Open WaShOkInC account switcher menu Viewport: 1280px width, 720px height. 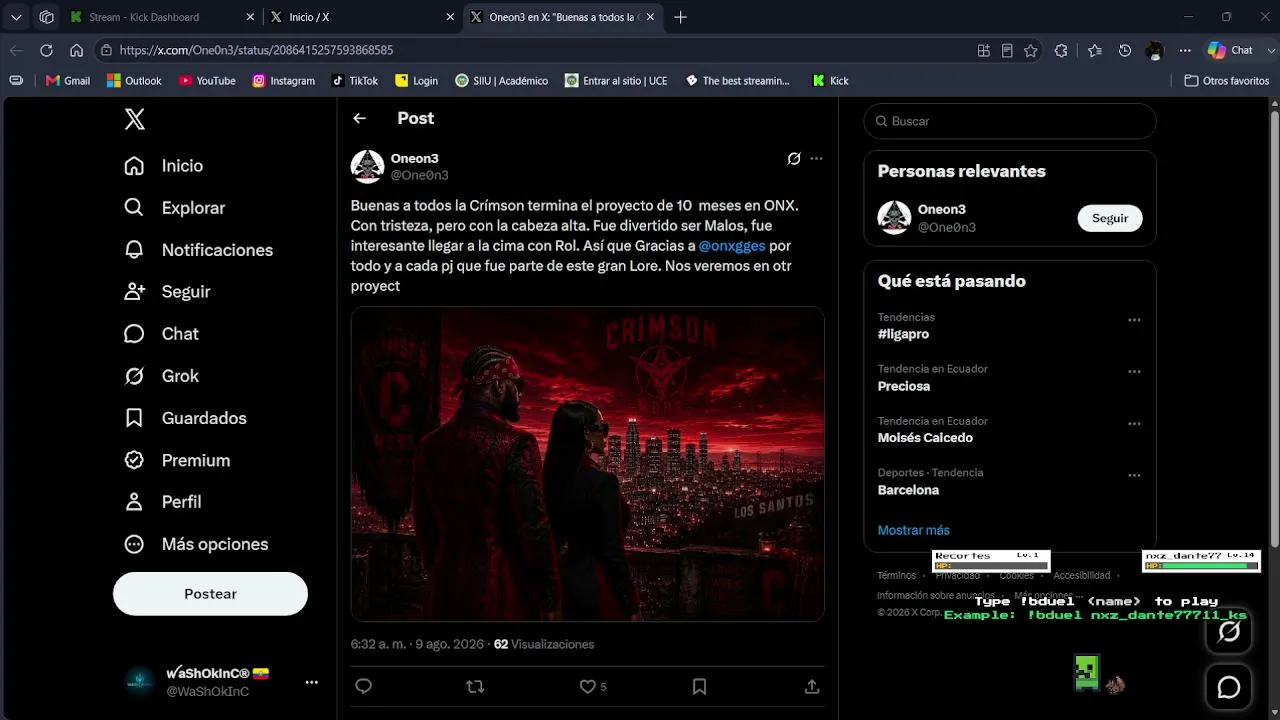coord(221,682)
